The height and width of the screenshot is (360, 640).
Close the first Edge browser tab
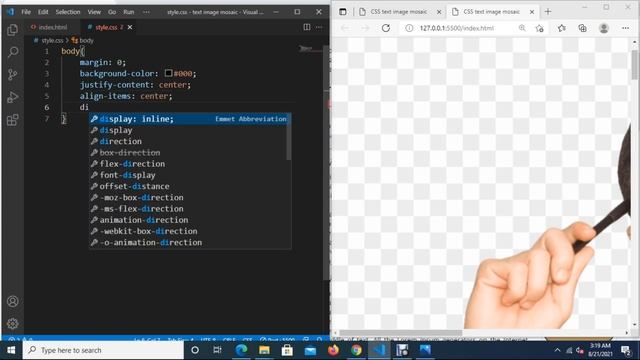(x=439, y=12)
